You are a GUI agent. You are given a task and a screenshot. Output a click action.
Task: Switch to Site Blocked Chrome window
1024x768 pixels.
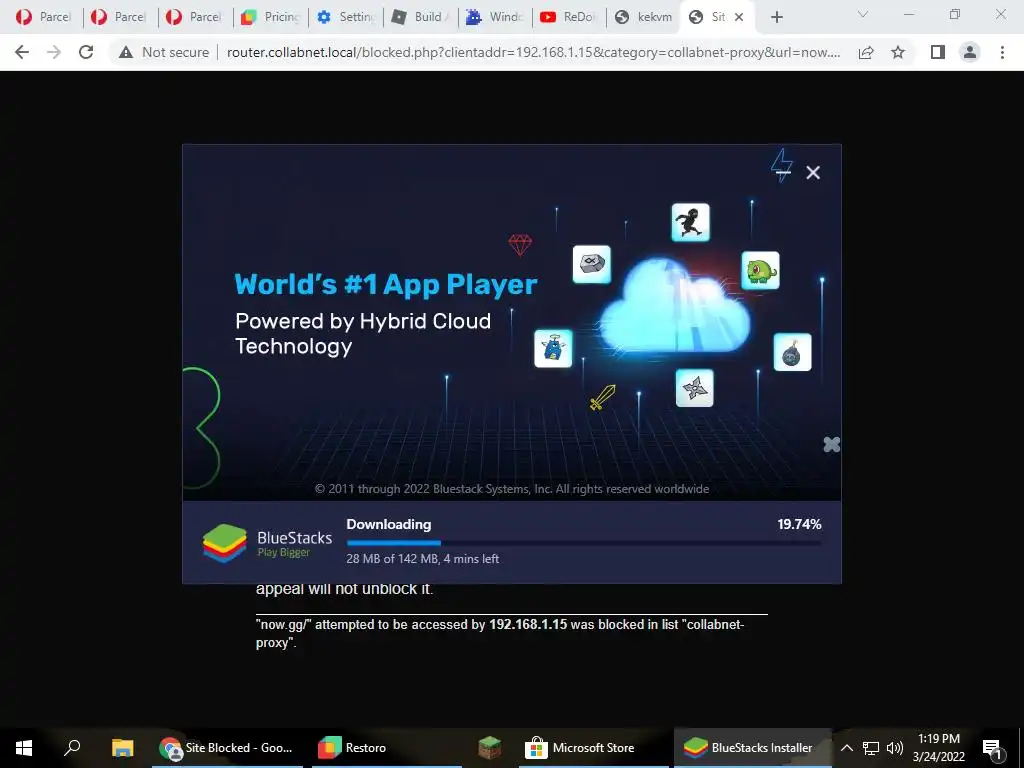(227, 748)
